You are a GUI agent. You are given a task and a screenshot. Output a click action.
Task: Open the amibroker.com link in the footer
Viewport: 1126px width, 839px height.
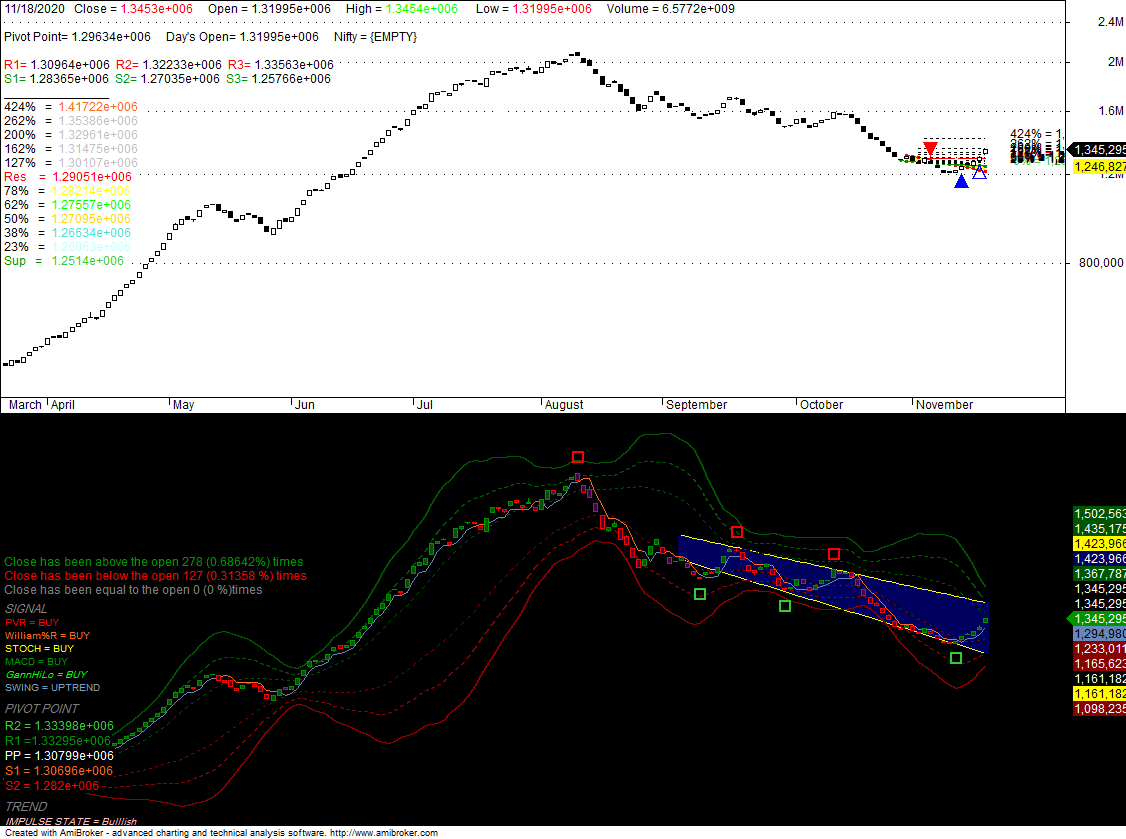[384, 833]
